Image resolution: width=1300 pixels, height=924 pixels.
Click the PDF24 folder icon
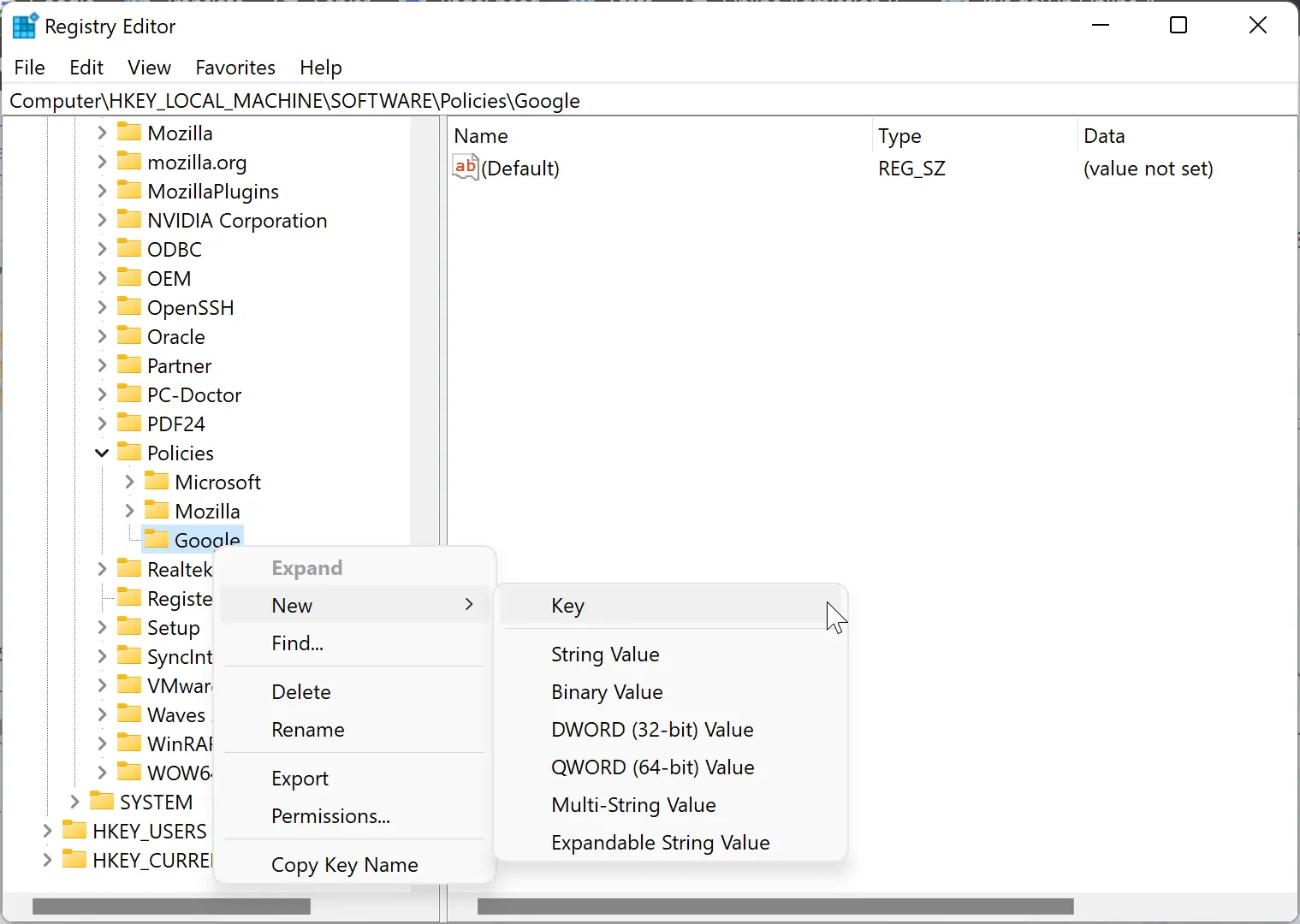point(129,423)
